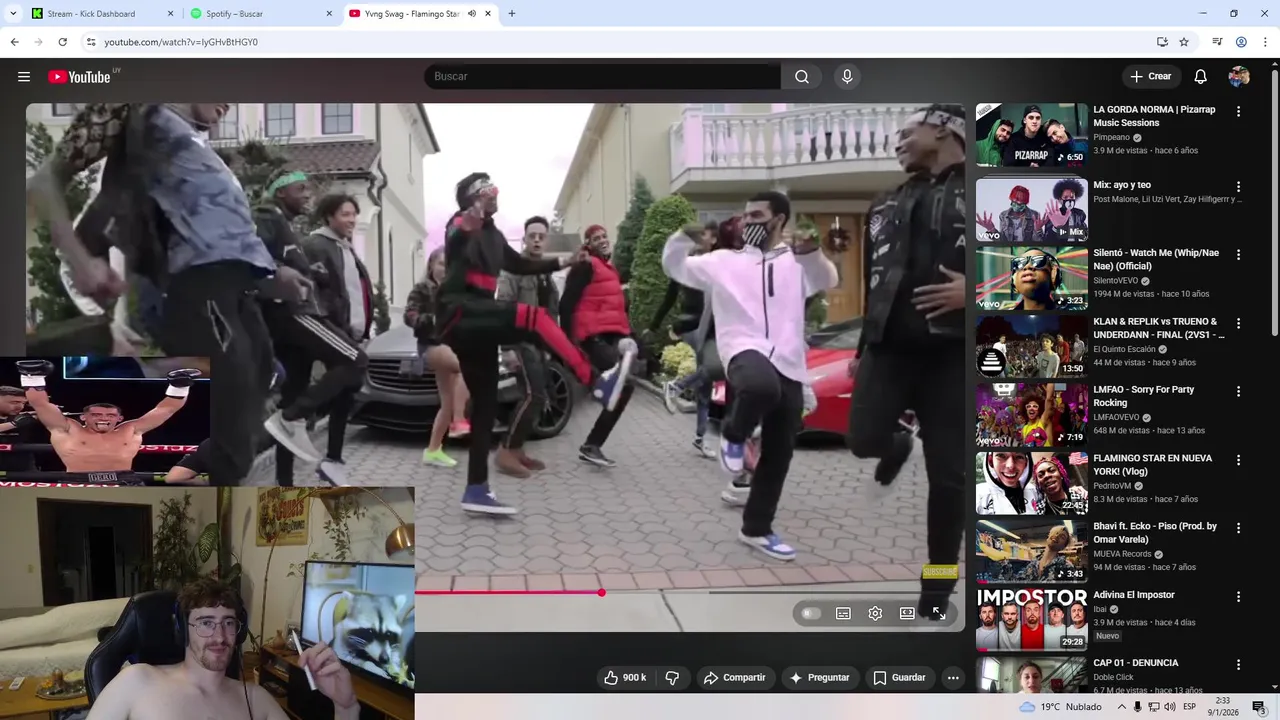View site information icon by URL
Image resolution: width=1280 pixels, height=720 pixels.
(91, 42)
